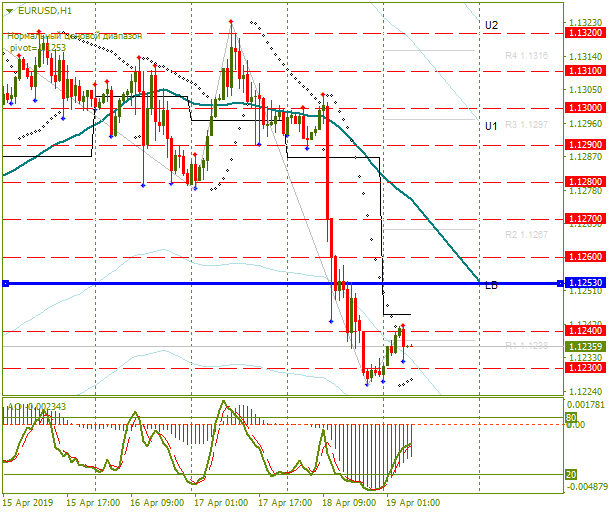Select the green current price label 1.12359
609x514 pixels.
(x=585, y=347)
